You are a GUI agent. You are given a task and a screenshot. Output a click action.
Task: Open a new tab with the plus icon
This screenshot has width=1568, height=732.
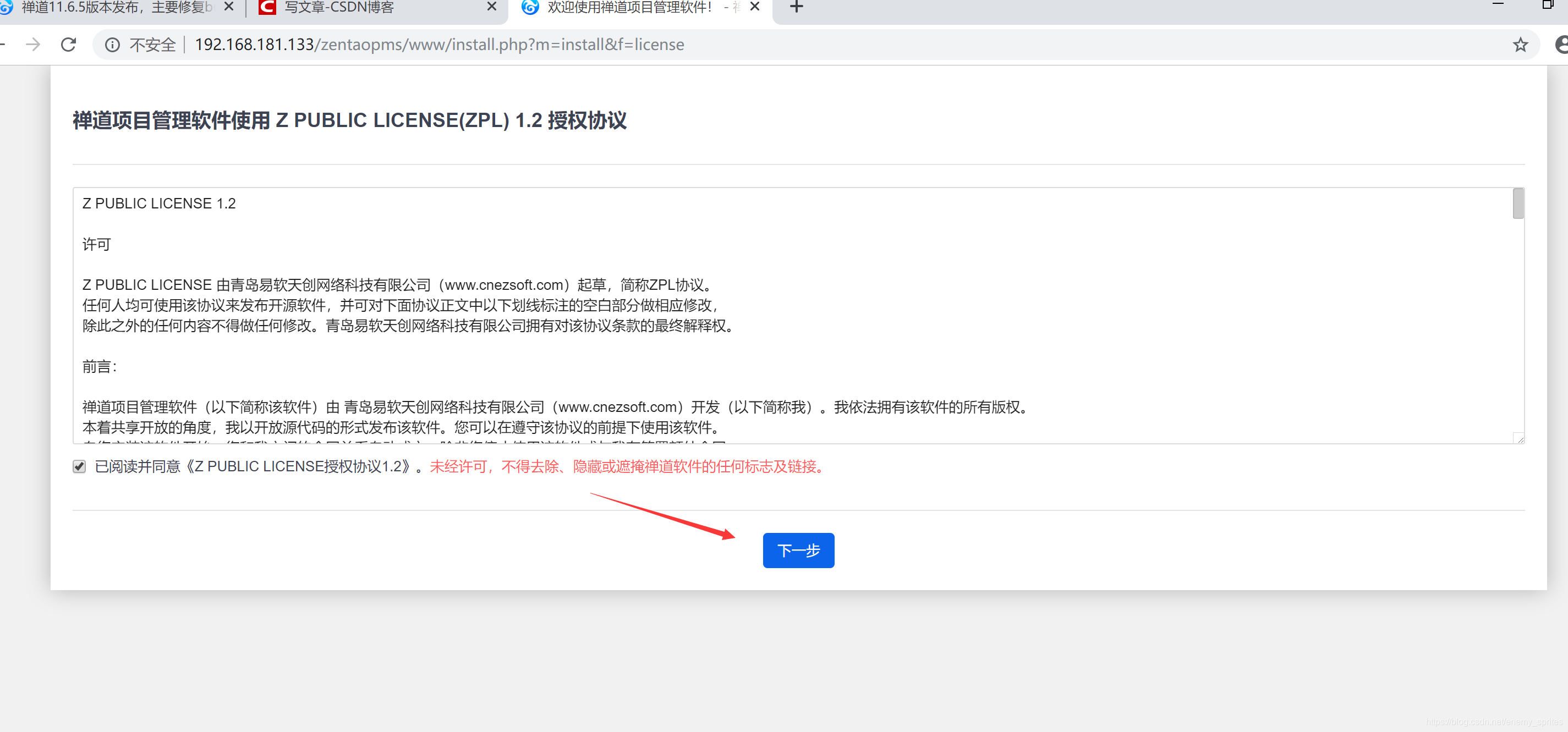click(x=796, y=7)
